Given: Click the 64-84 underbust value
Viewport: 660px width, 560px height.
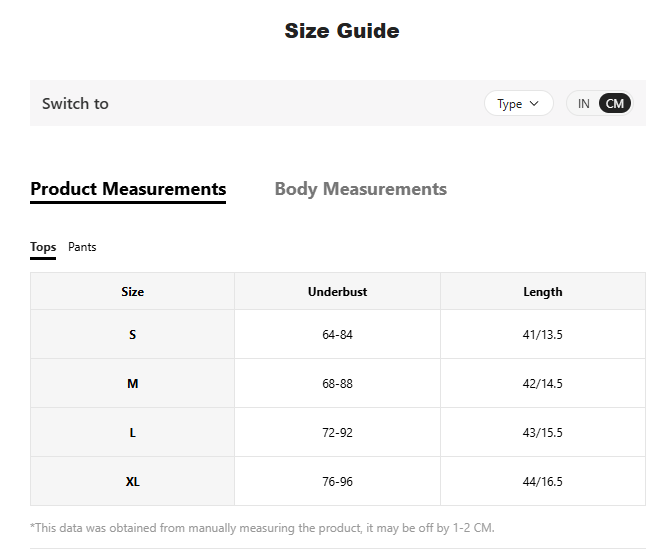Looking at the screenshot, I should point(337,335).
